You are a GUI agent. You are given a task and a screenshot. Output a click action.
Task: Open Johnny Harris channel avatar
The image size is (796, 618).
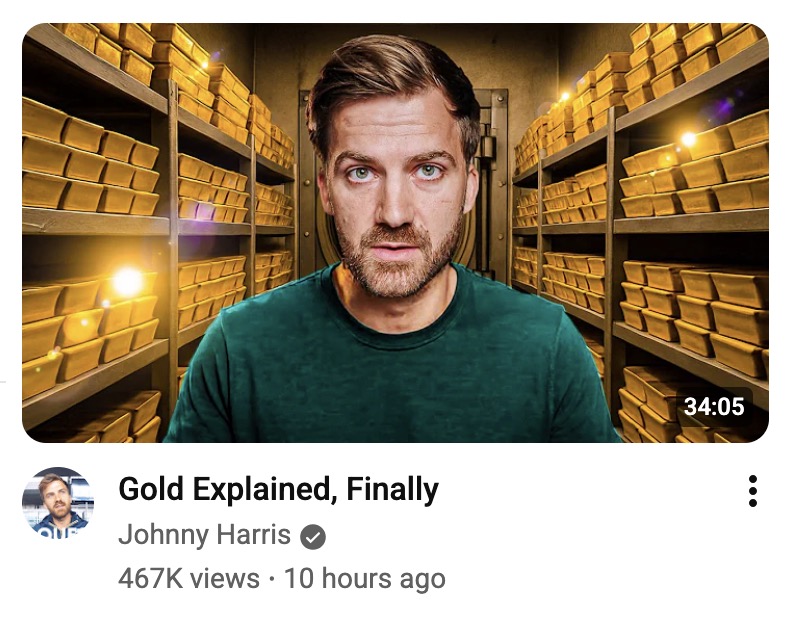[x=58, y=503]
